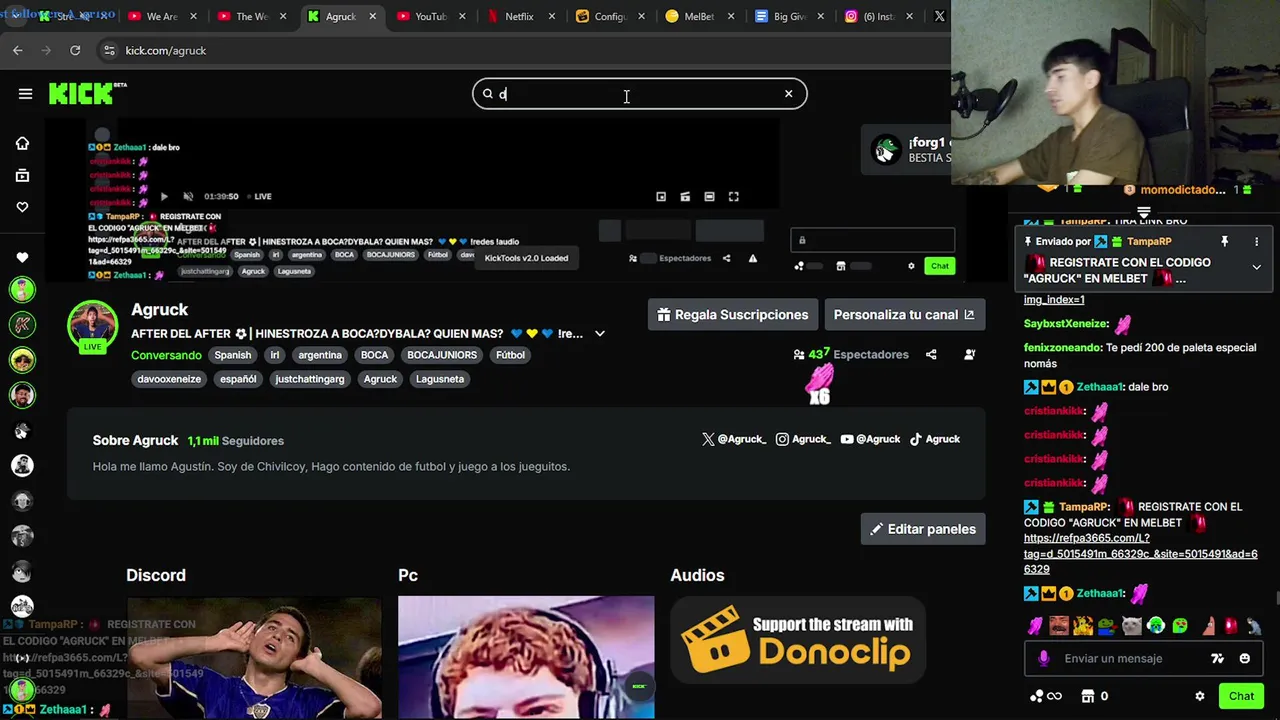This screenshot has width=1280, height=720.
Task: Expand the pinned chat message chevron
Action: [1256, 267]
